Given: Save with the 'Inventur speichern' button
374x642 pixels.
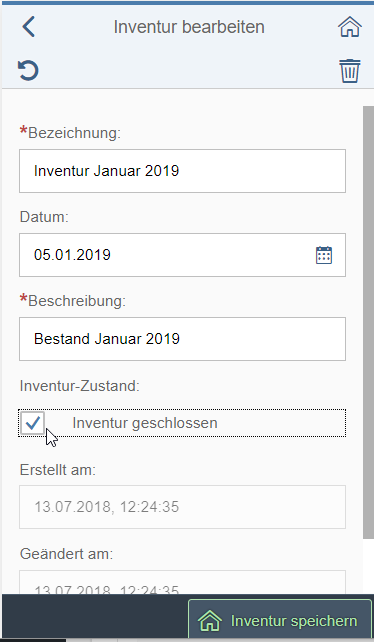Looking at the screenshot, I should point(280,619).
